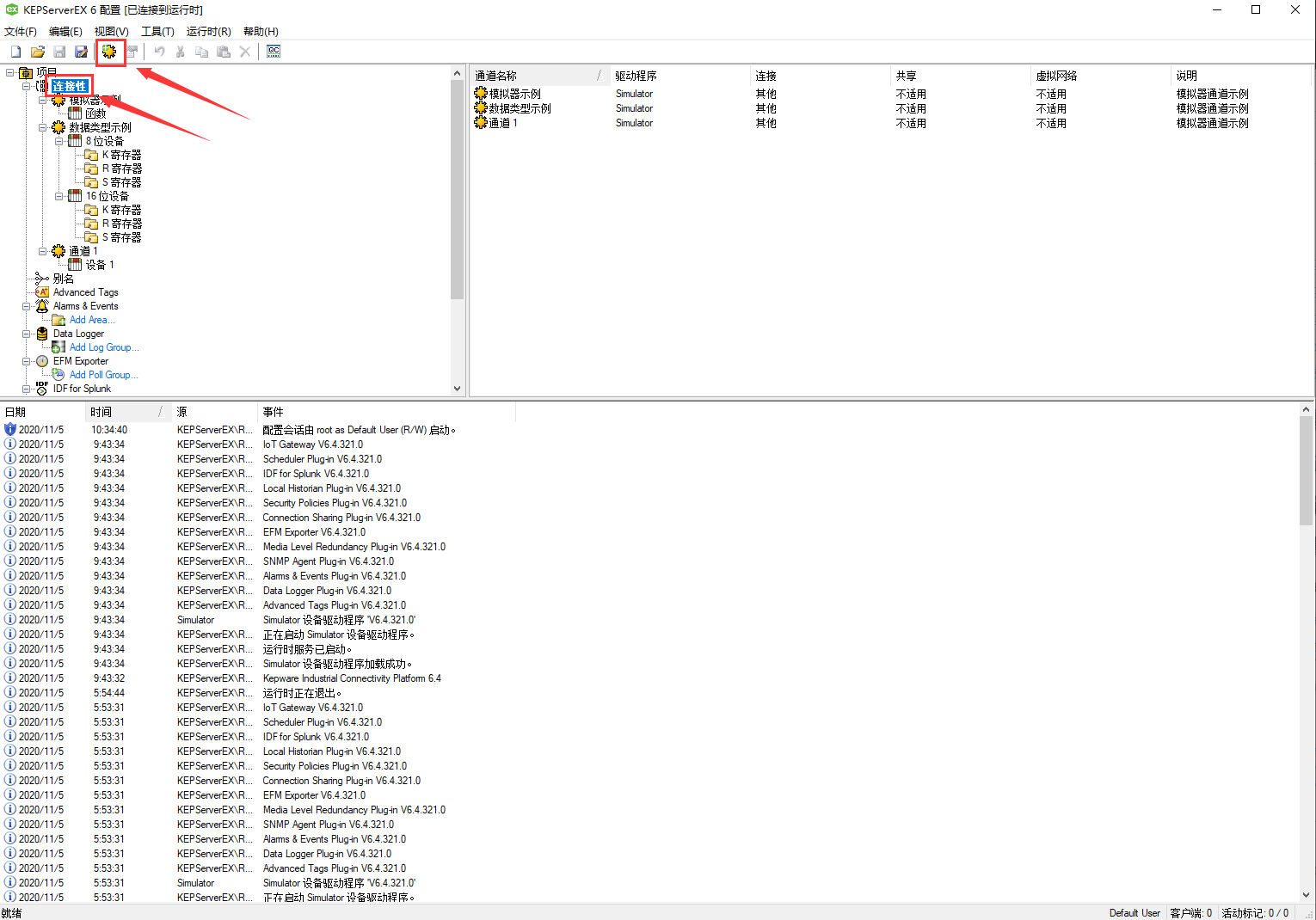Select the 连接性 tree item
The width and height of the screenshot is (1316, 920).
click(69, 86)
